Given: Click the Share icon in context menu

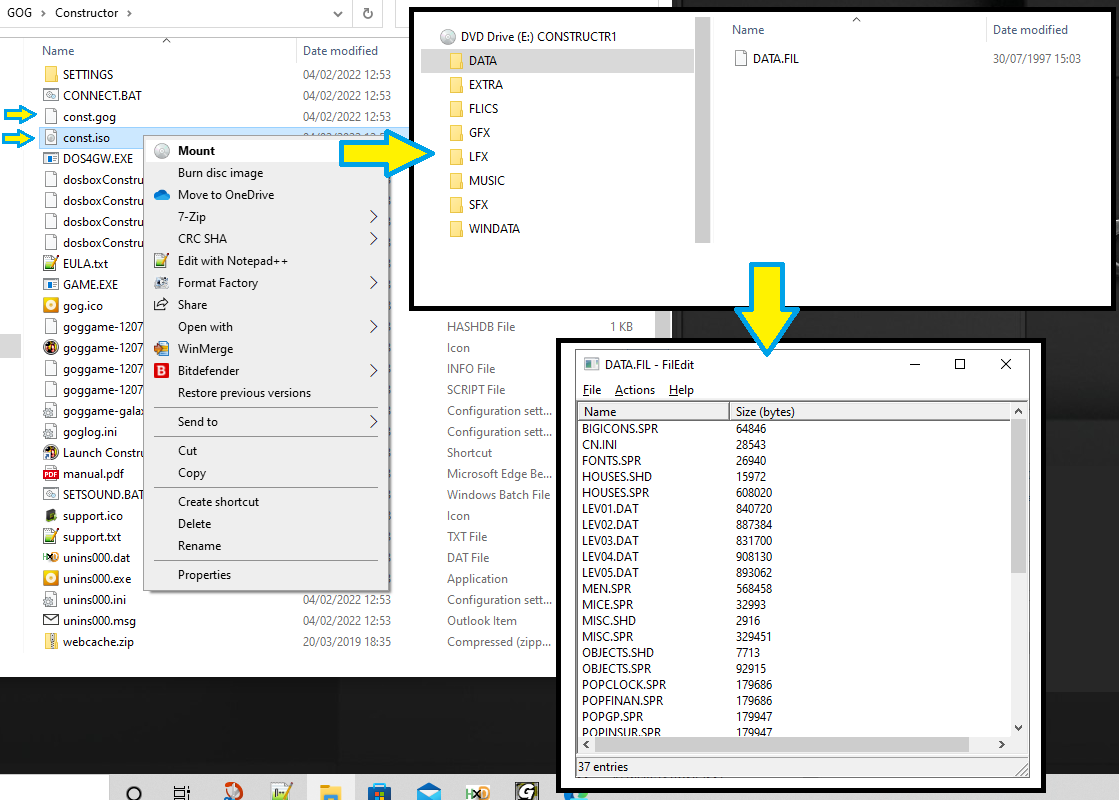Looking at the screenshot, I should tap(161, 305).
